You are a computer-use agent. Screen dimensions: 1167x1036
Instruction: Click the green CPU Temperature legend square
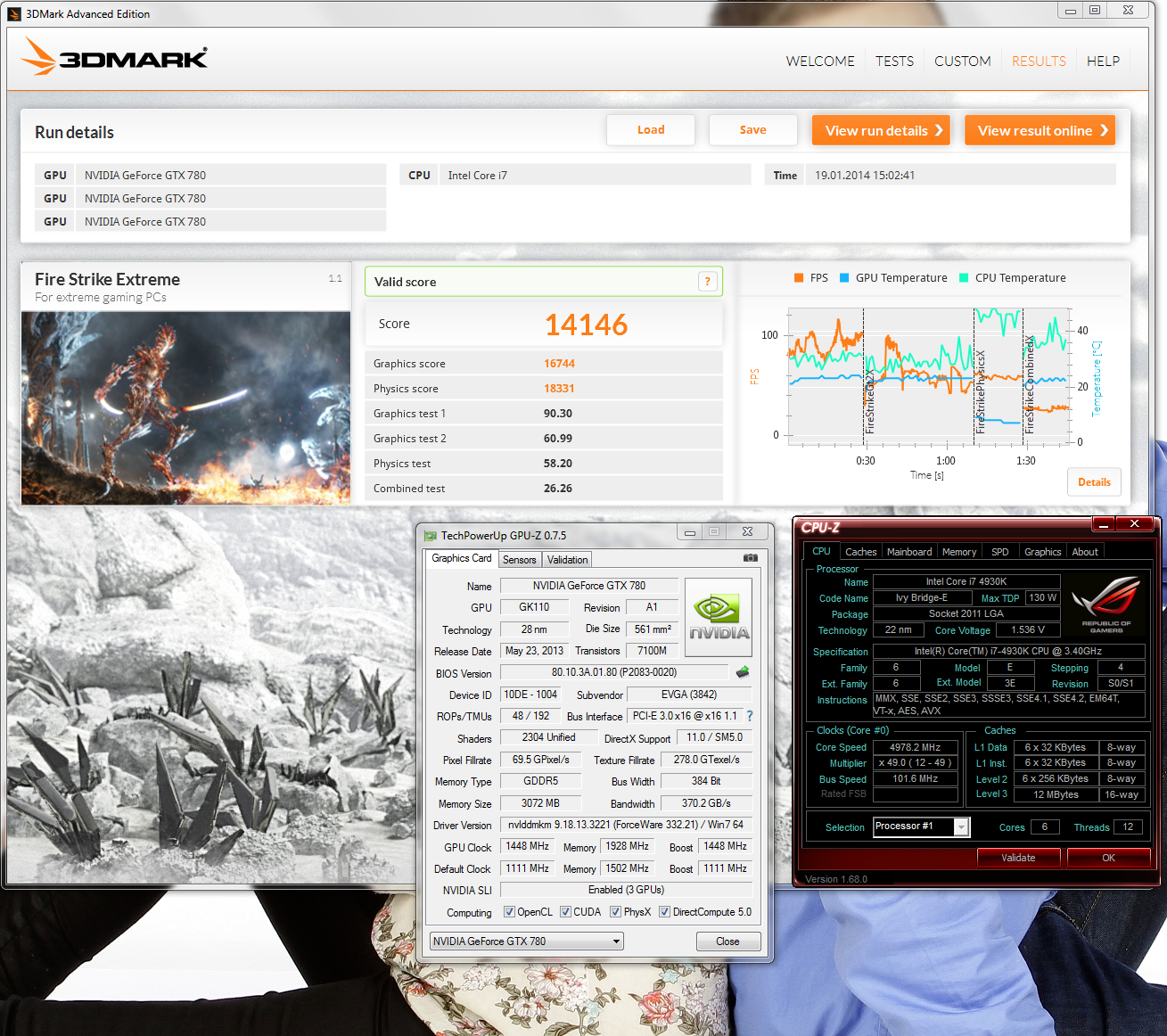pos(964,278)
